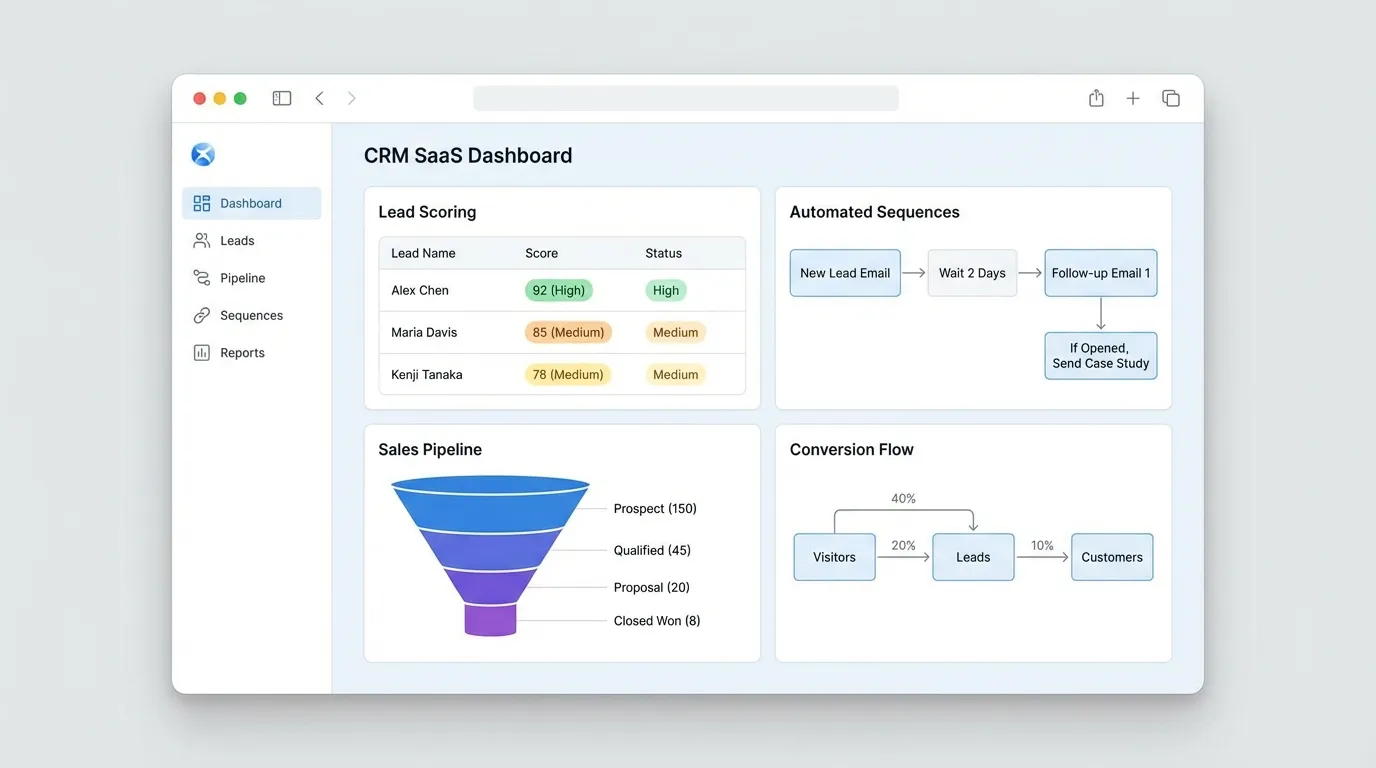This screenshot has height=768, width=1376.
Task: Click the green 92 (High) score badge
Action: (559, 291)
